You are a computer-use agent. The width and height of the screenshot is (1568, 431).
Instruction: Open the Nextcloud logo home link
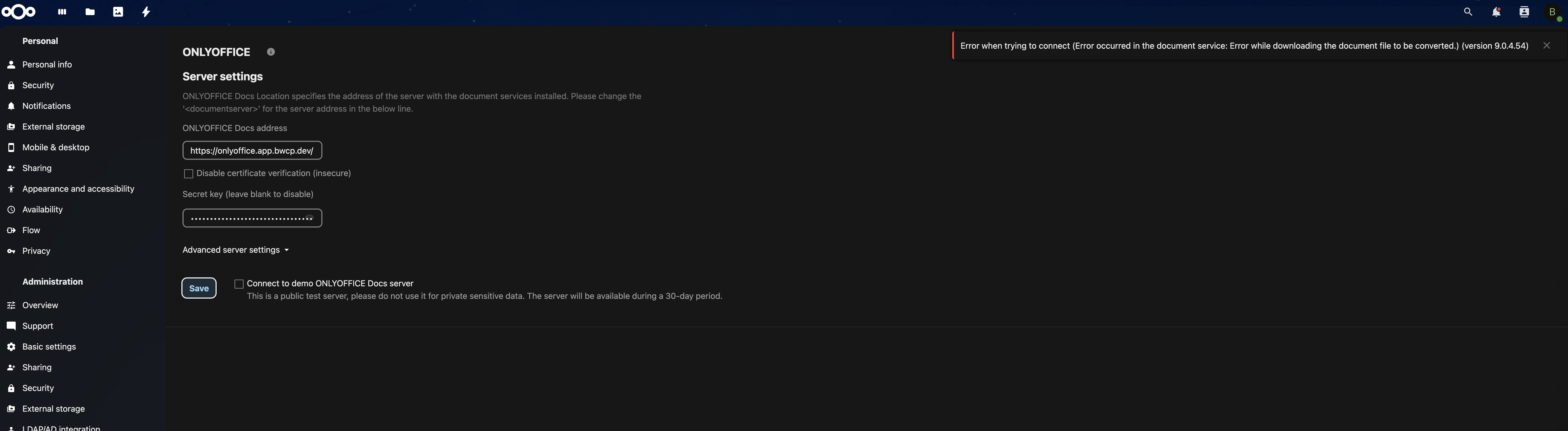[x=19, y=11]
